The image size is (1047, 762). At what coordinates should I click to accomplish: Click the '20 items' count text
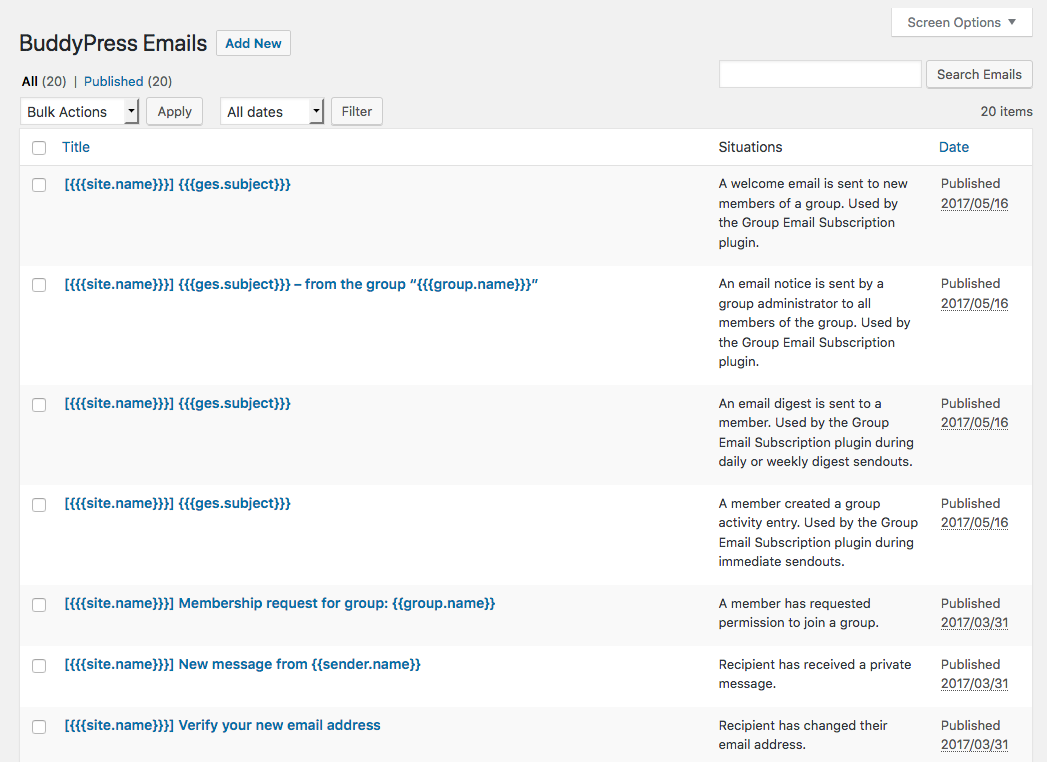point(1006,112)
